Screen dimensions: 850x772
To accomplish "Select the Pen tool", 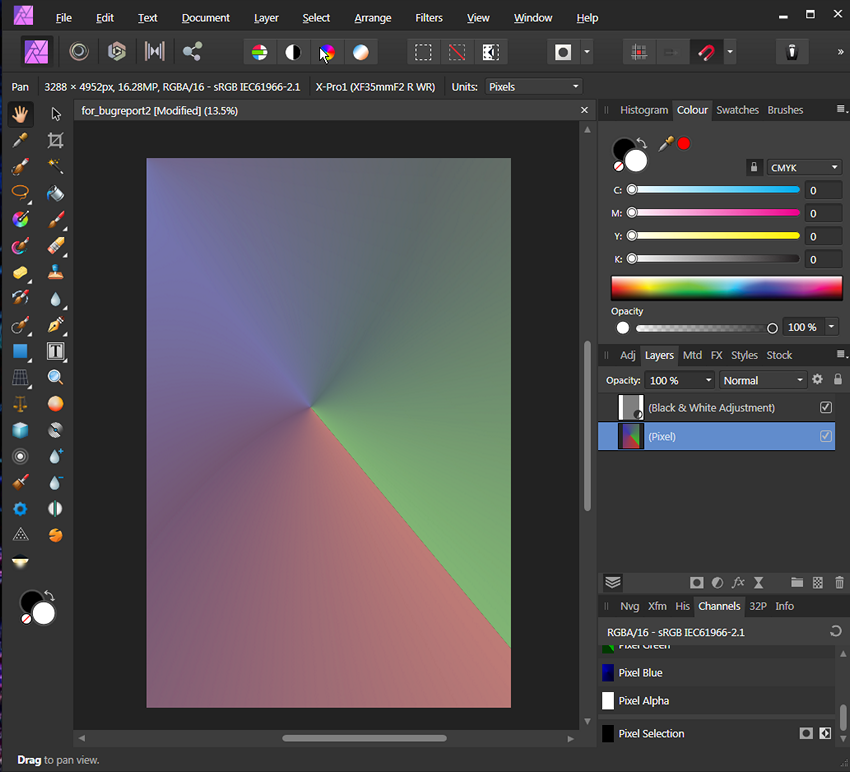I will [x=56, y=324].
